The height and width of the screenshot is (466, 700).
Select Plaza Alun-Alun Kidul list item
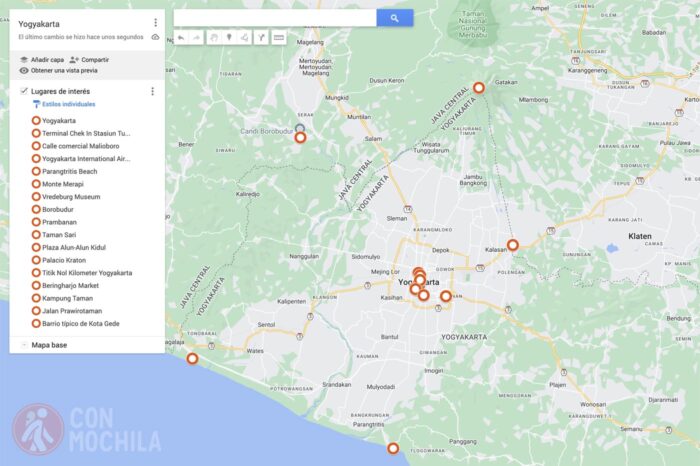69,247
